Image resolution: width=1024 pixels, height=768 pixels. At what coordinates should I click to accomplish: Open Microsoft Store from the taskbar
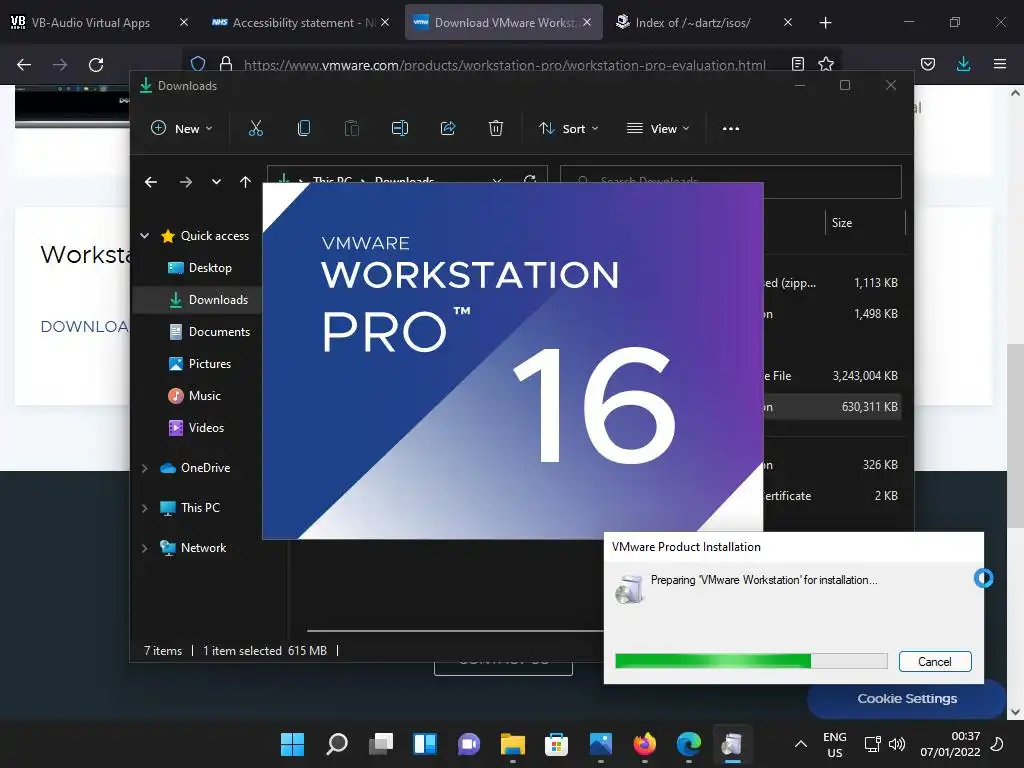pyautogui.click(x=556, y=744)
